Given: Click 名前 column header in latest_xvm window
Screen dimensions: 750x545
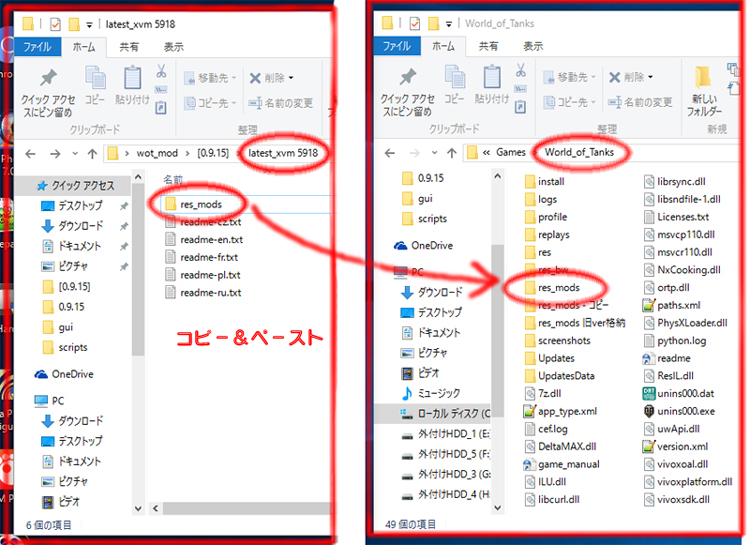Looking at the screenshot, I should point(173,180).
